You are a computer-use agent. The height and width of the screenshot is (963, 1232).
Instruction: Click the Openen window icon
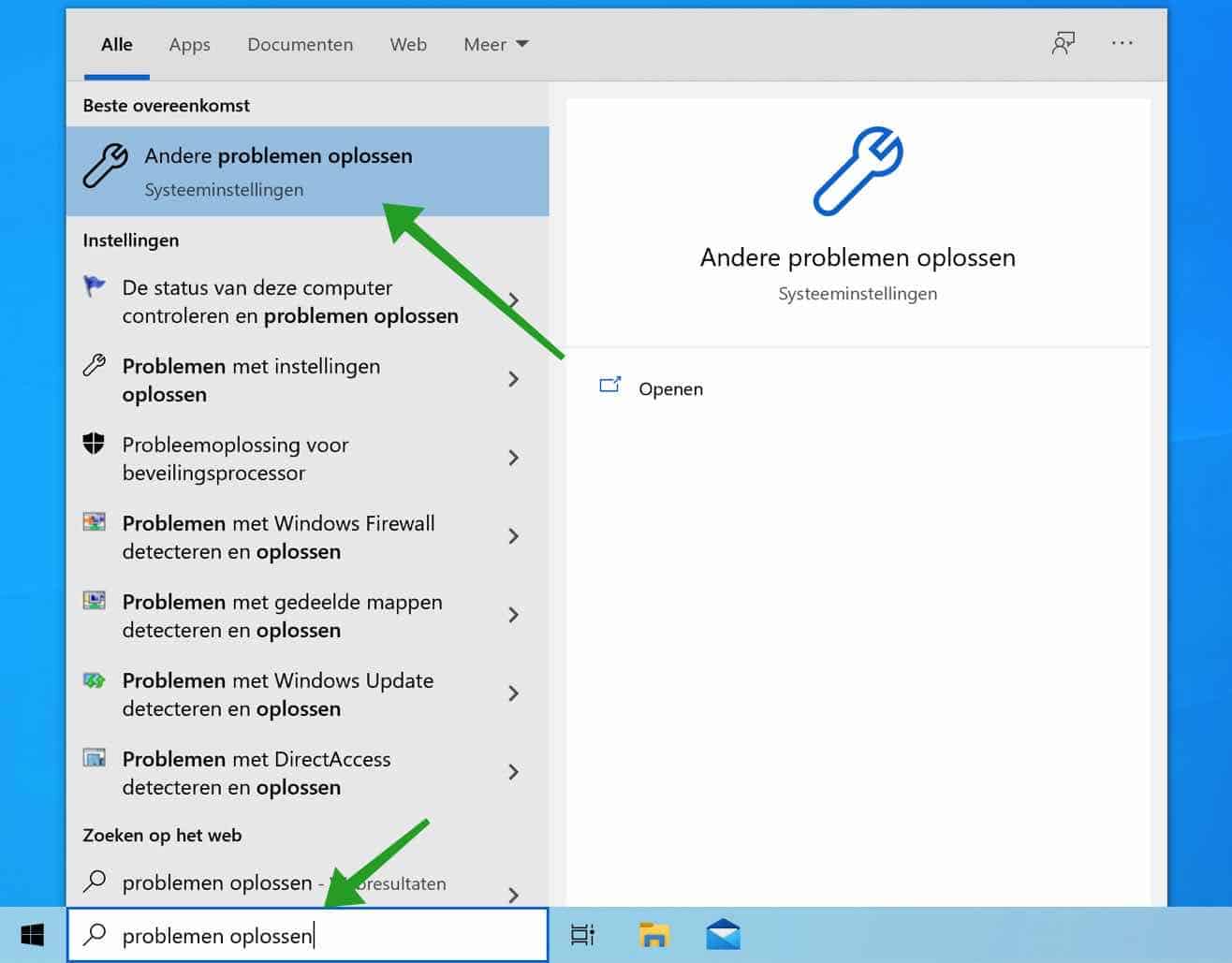tap(609, 385)
